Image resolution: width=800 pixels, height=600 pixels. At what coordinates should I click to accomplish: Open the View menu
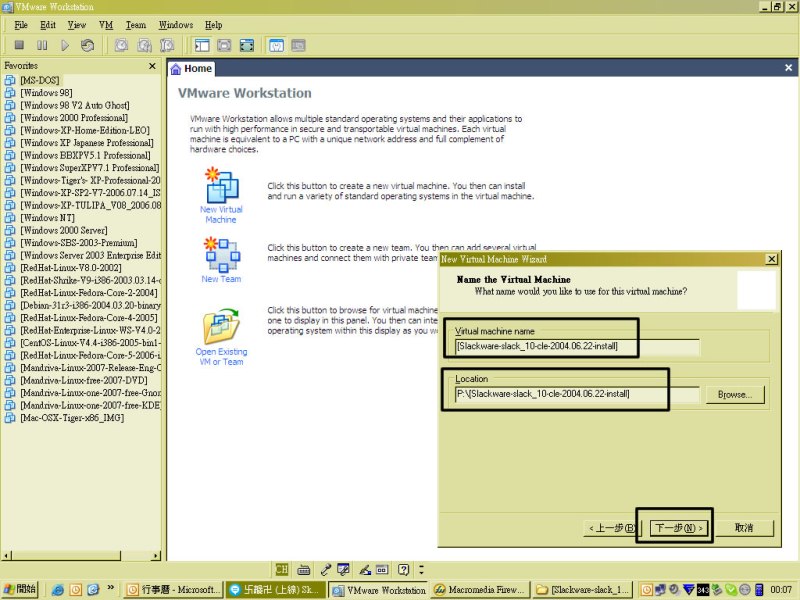(x=77, y=25)
